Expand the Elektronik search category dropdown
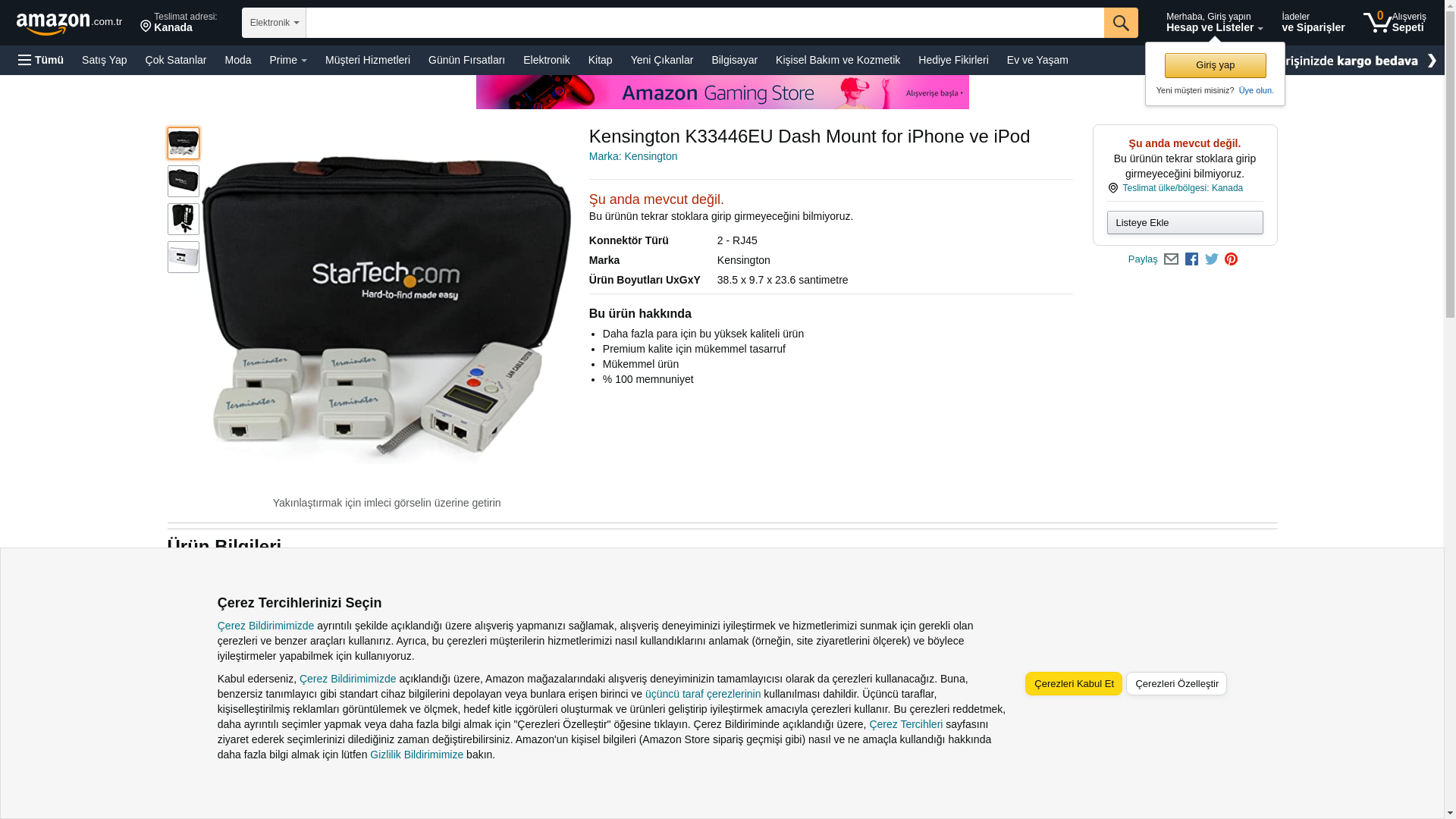Image resolution: width=1456 pixels, height=819 pixels. pos(274,23)
